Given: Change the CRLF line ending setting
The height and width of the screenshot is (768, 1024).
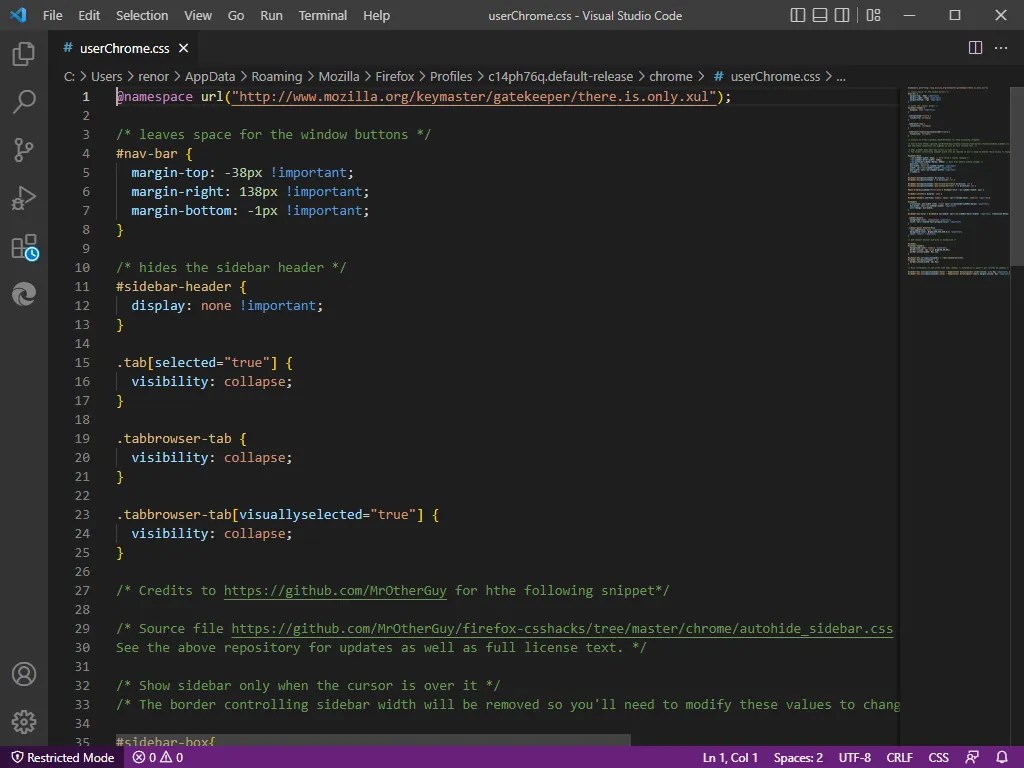Looking at the screenshot, I should [x=898, y=757].
